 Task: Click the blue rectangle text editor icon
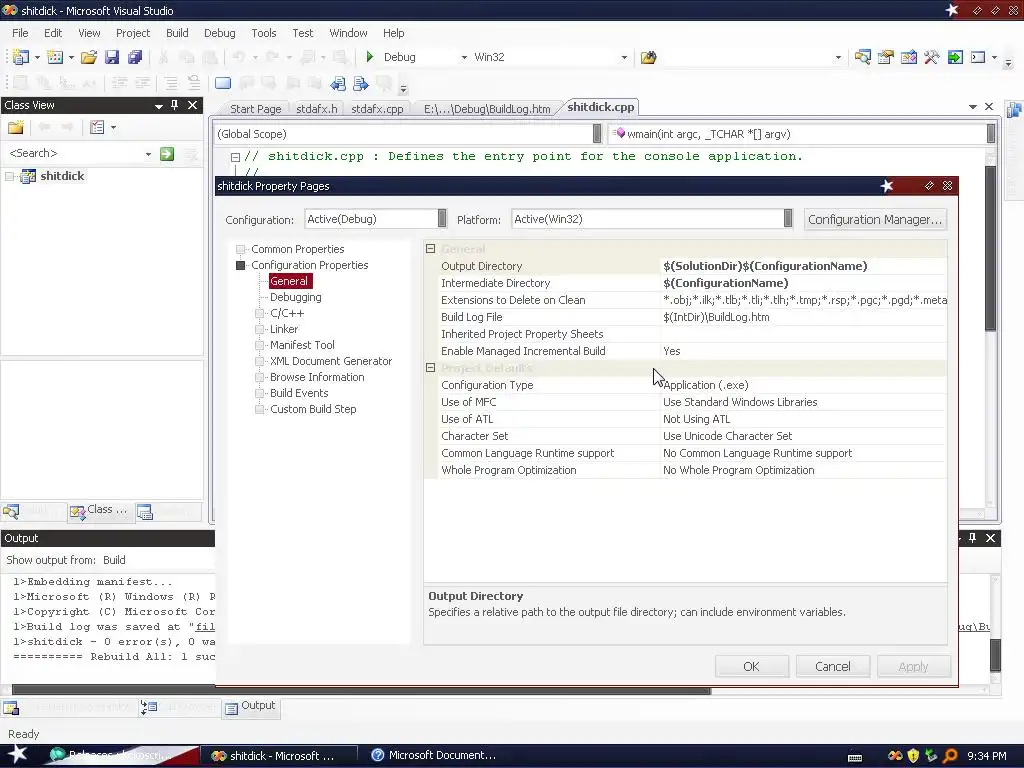(x=223, y=83)
